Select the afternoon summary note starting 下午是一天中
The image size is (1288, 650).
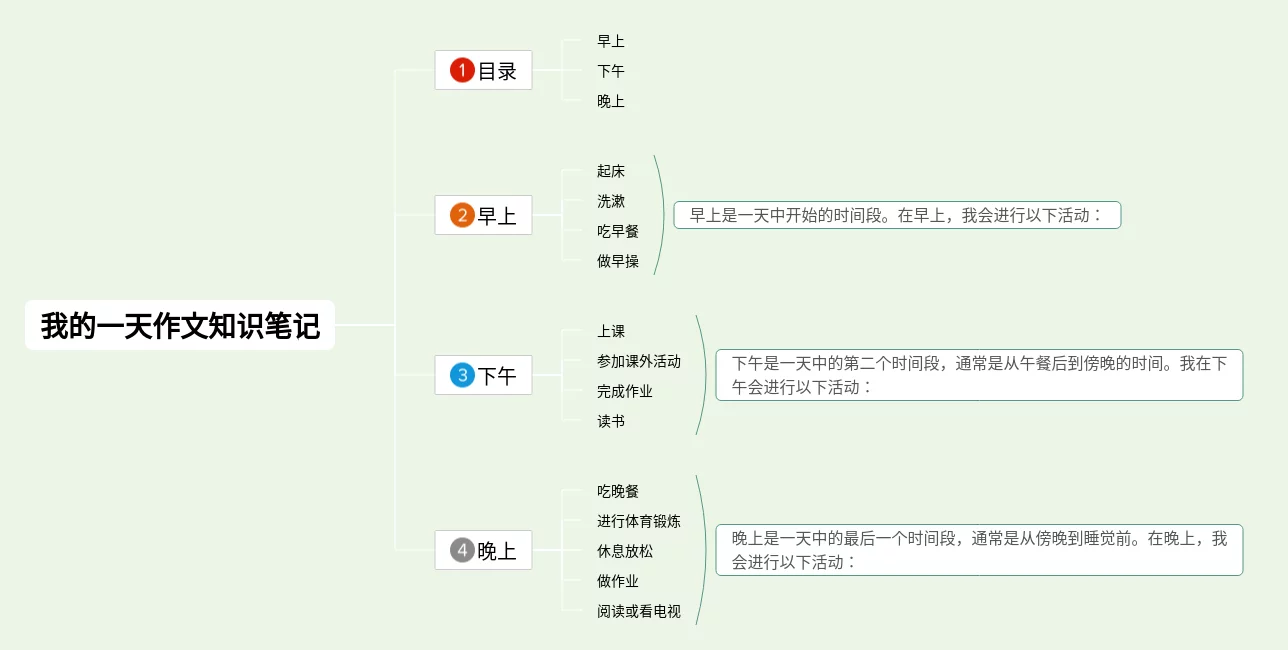click(979, 375)
